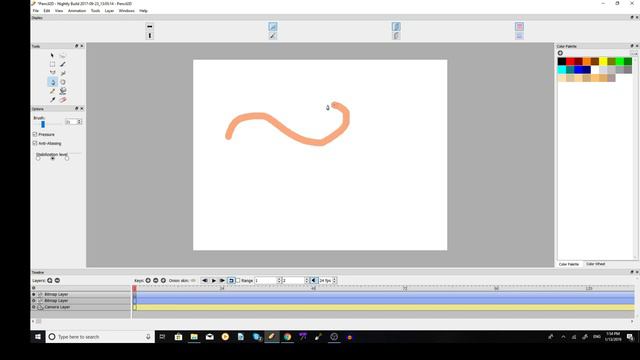Open Chrome from the taskbar

click(x=287, y=337)
